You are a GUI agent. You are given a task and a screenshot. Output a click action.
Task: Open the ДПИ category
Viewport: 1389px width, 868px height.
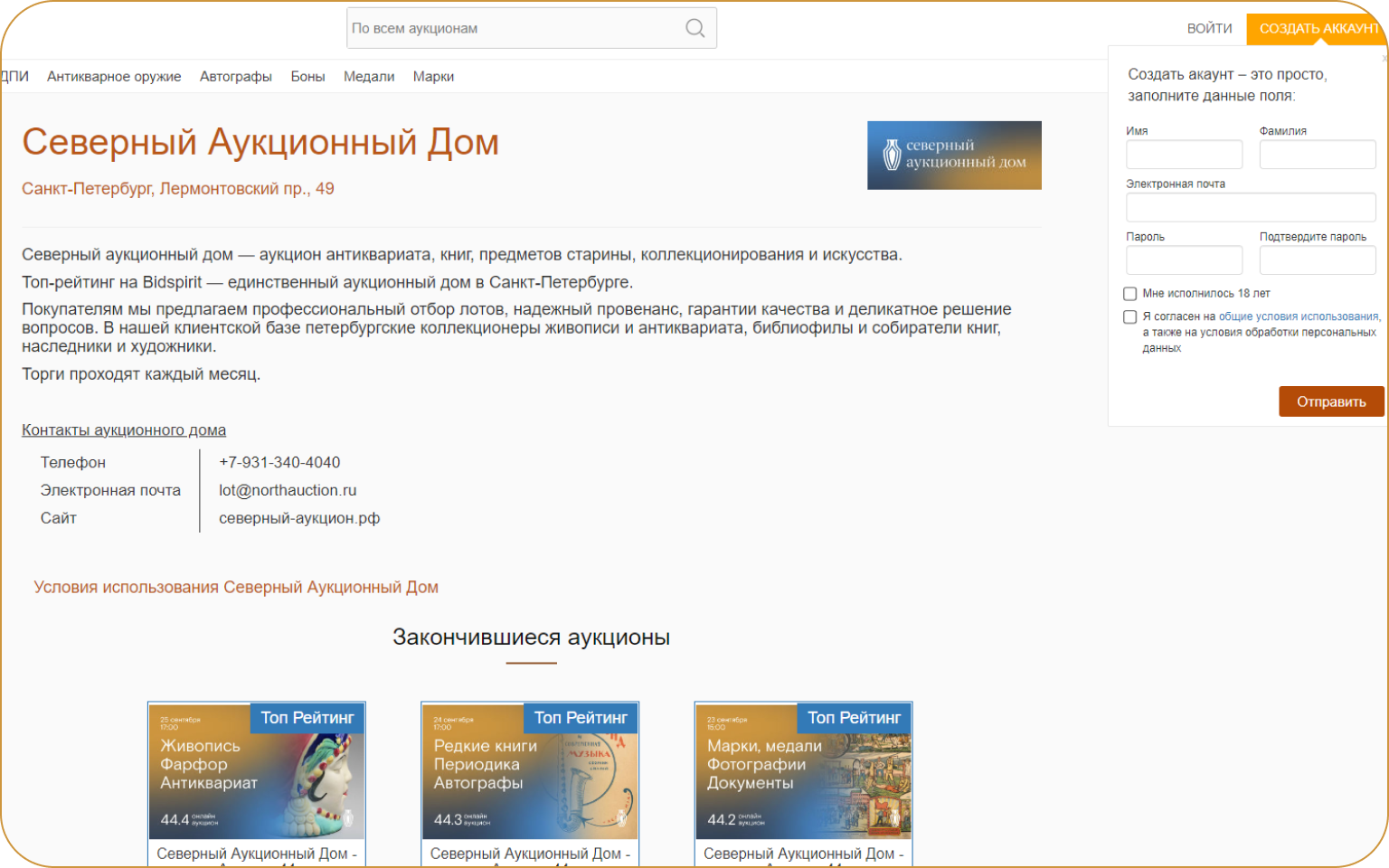[14, 76]
